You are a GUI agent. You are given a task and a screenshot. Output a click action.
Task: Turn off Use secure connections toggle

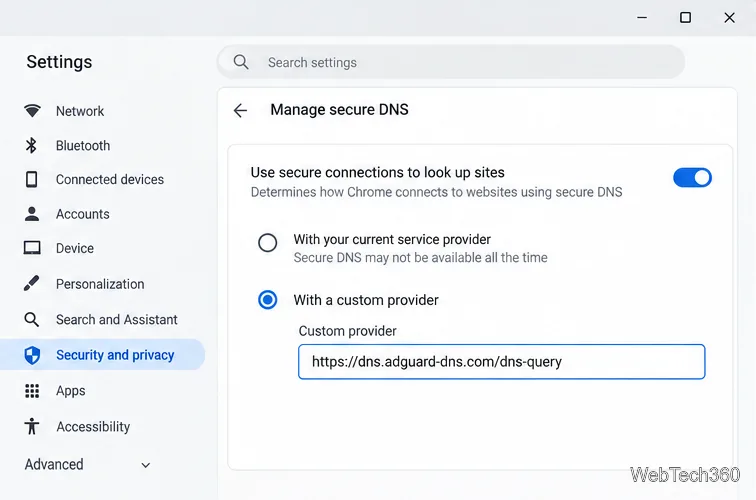click(692, 177)
